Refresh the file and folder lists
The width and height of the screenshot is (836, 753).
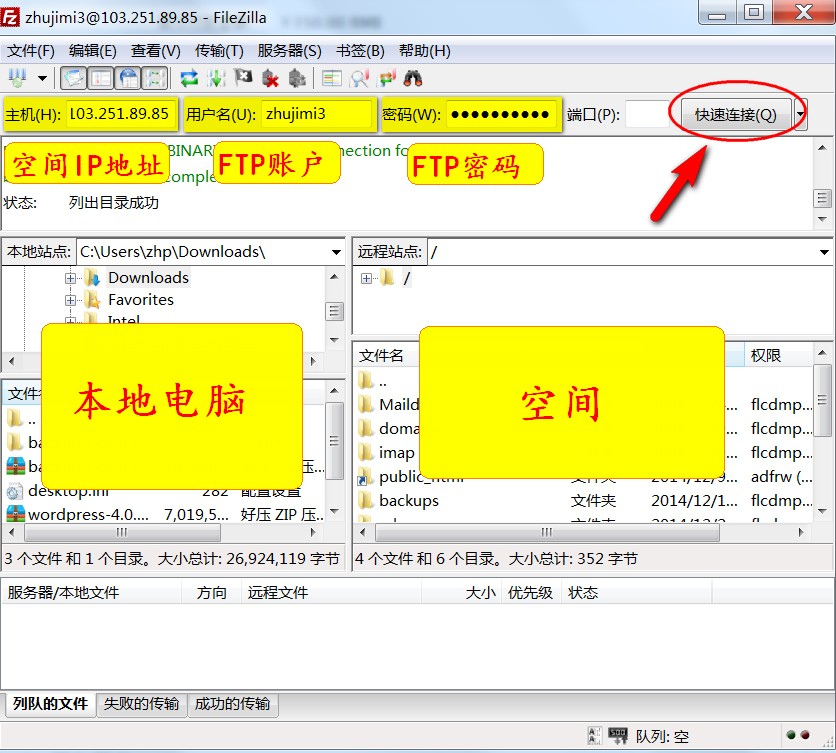coord(189,78)
